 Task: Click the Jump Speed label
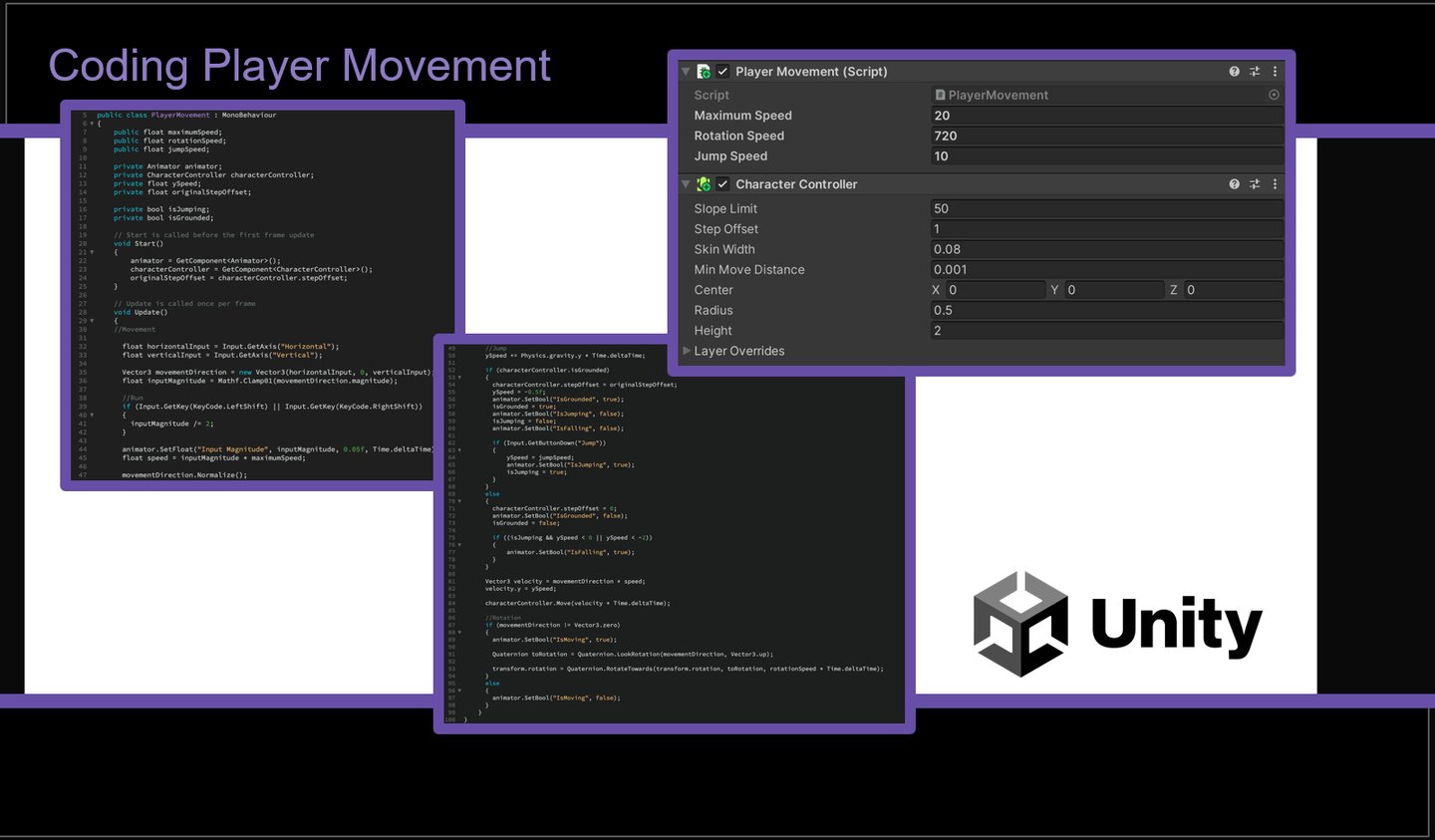tap(730, 156)
